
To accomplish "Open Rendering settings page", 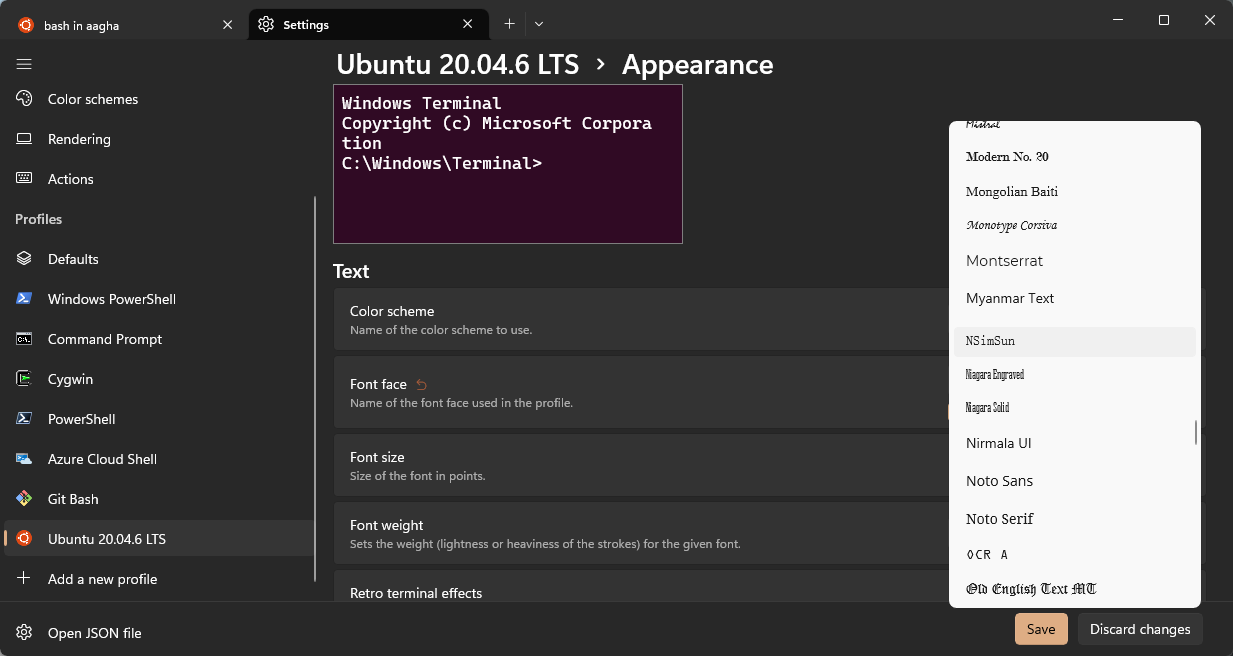I will point(158,139).
